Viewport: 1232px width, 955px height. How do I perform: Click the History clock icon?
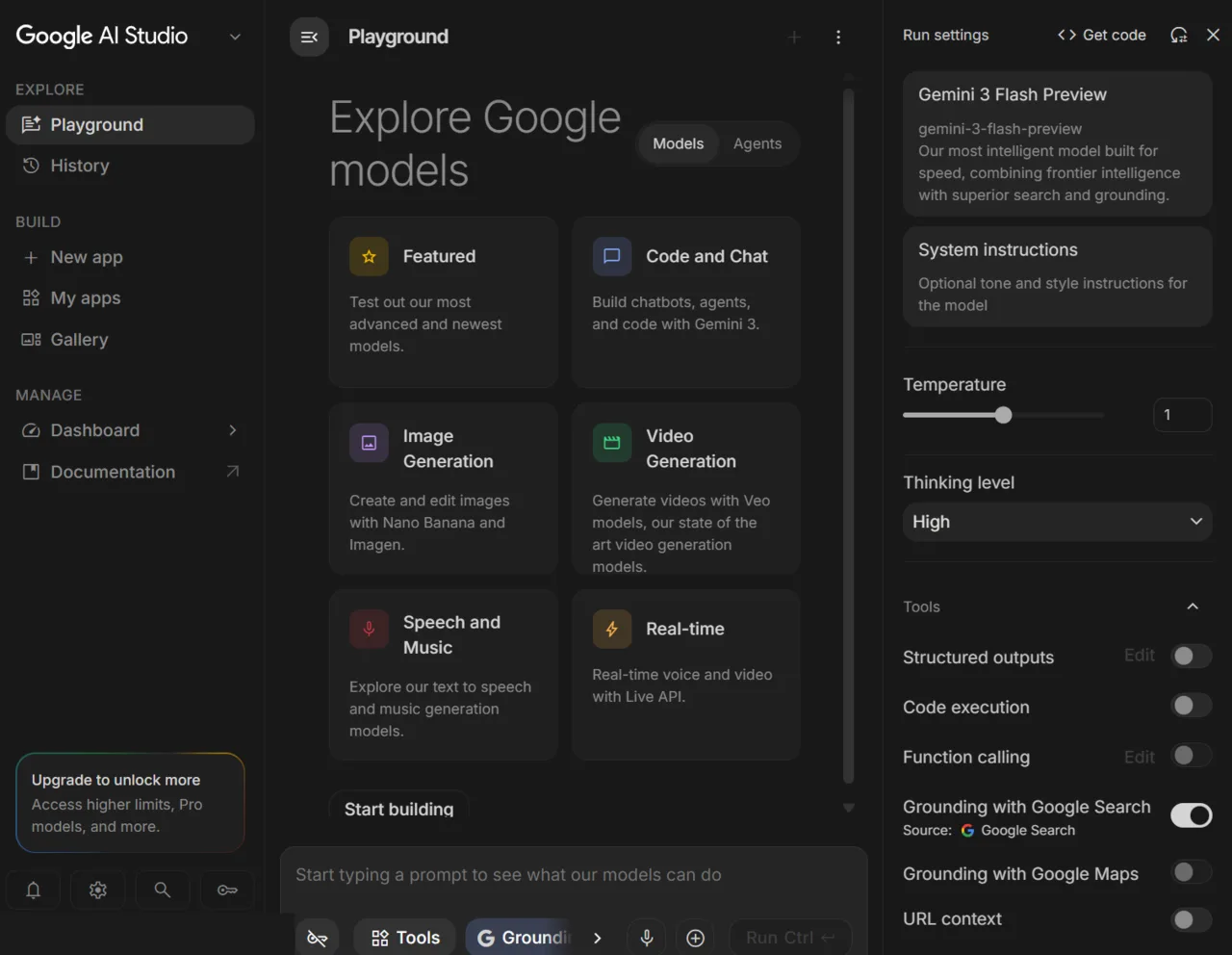pos(31,166)
